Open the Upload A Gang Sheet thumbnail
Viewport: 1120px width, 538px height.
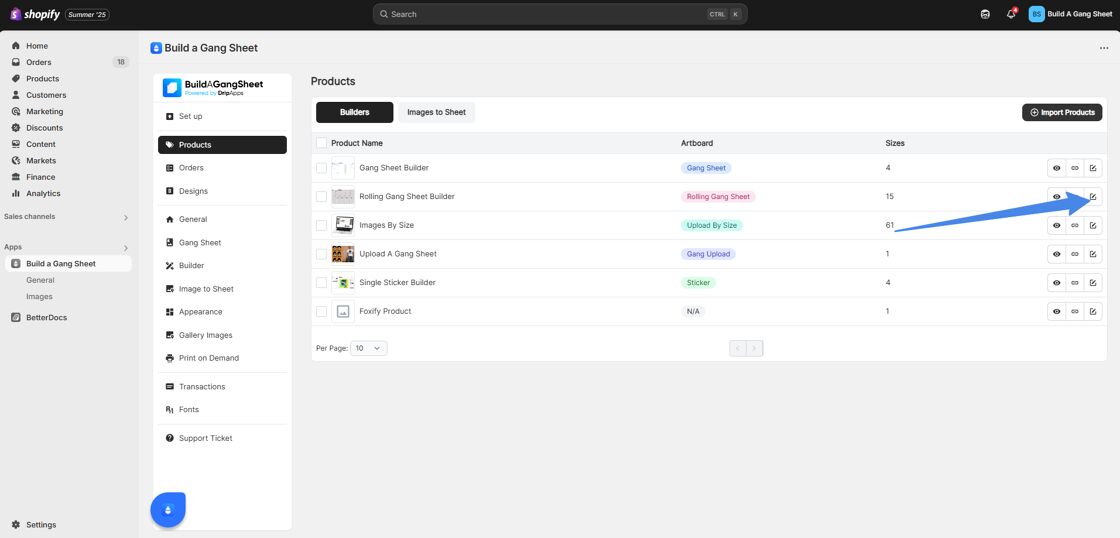(343, 254)
